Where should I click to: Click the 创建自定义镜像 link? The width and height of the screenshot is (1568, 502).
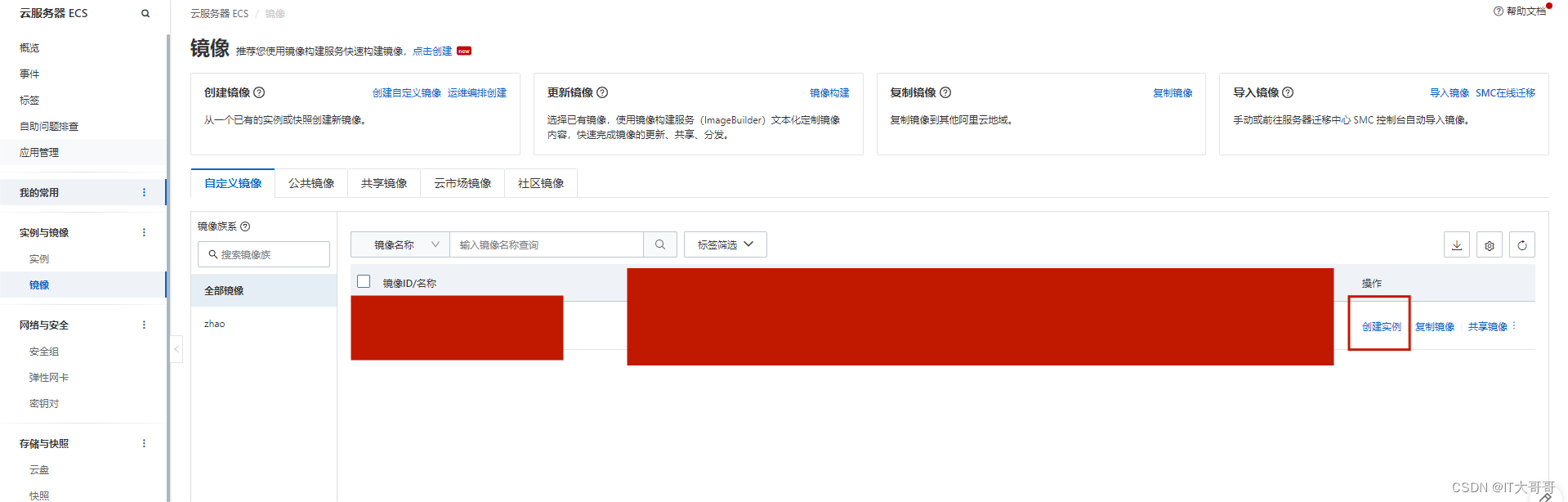(x=406, y=93)
